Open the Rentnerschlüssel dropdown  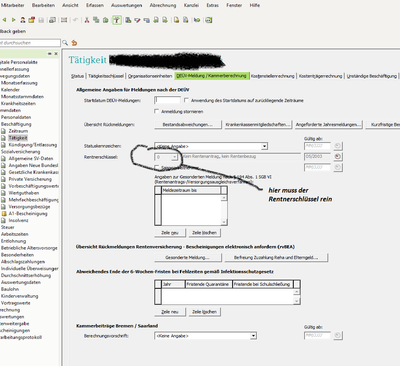click(x=174, y=157)
